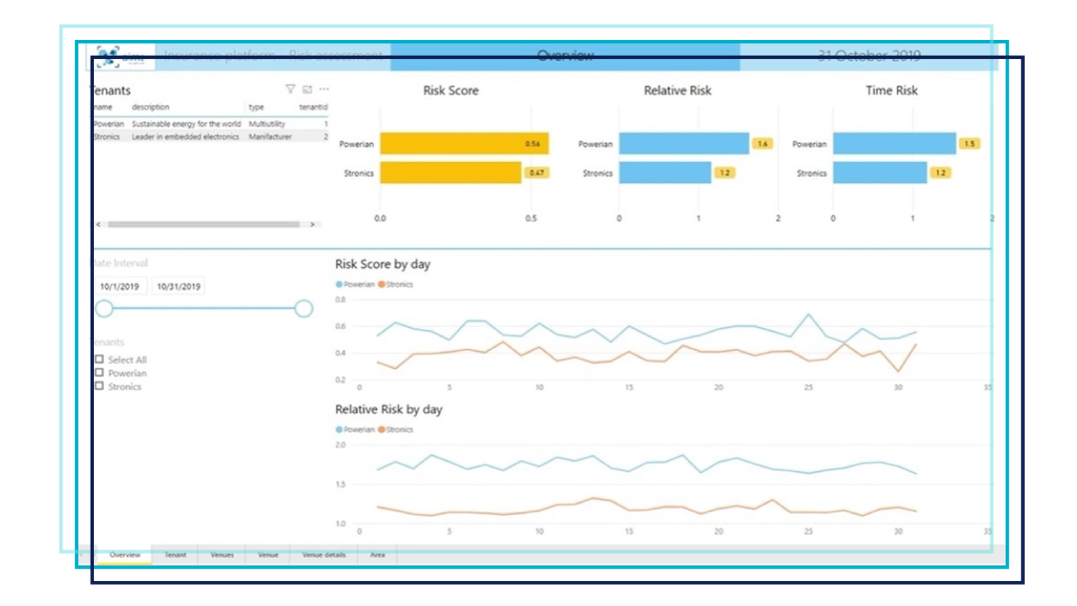Click the right handle of the date slider
Viewport: 1077px width, 606px height.
coord(304,309)
